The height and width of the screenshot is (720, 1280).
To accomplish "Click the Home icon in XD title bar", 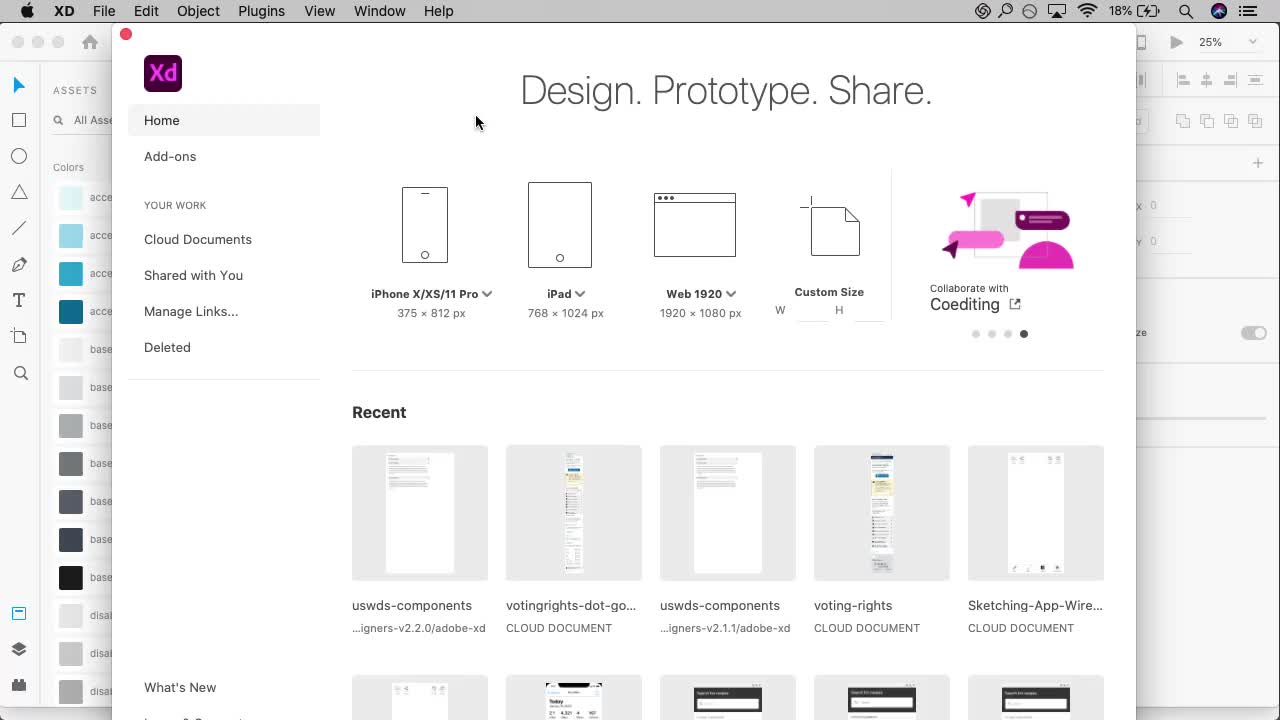I will [90, 42].
